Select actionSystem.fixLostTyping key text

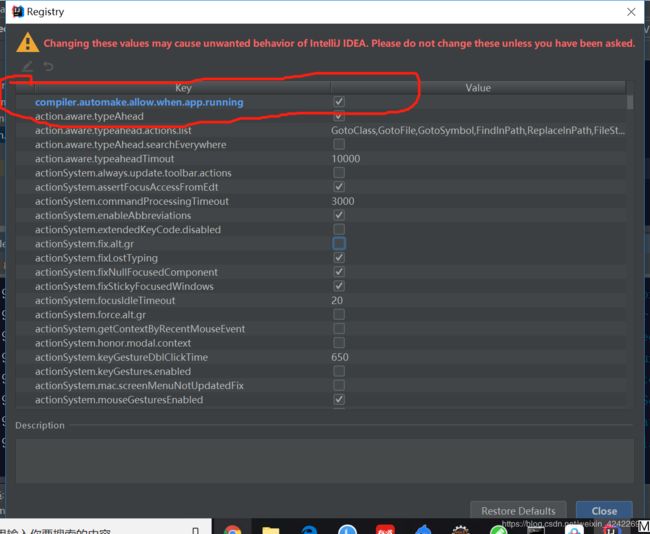96,258
